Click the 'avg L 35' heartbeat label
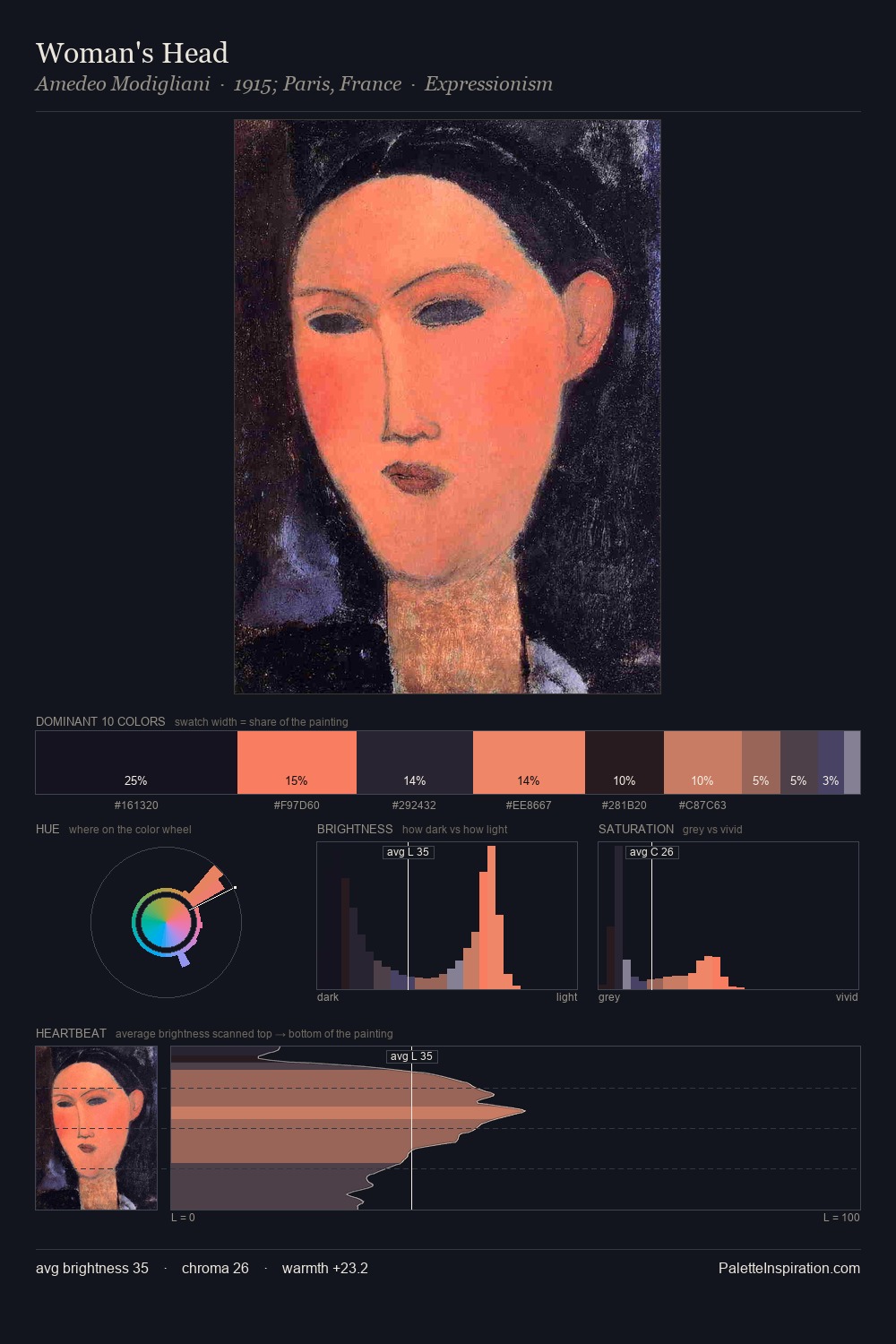Screen dimensions: 896x1344 pos(412,1056)
